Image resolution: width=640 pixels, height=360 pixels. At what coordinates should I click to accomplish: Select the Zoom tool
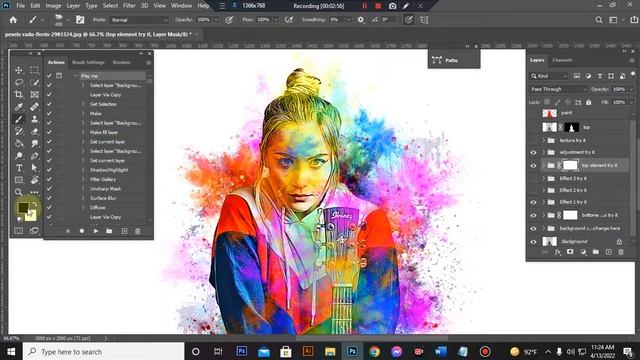[19, 192]
